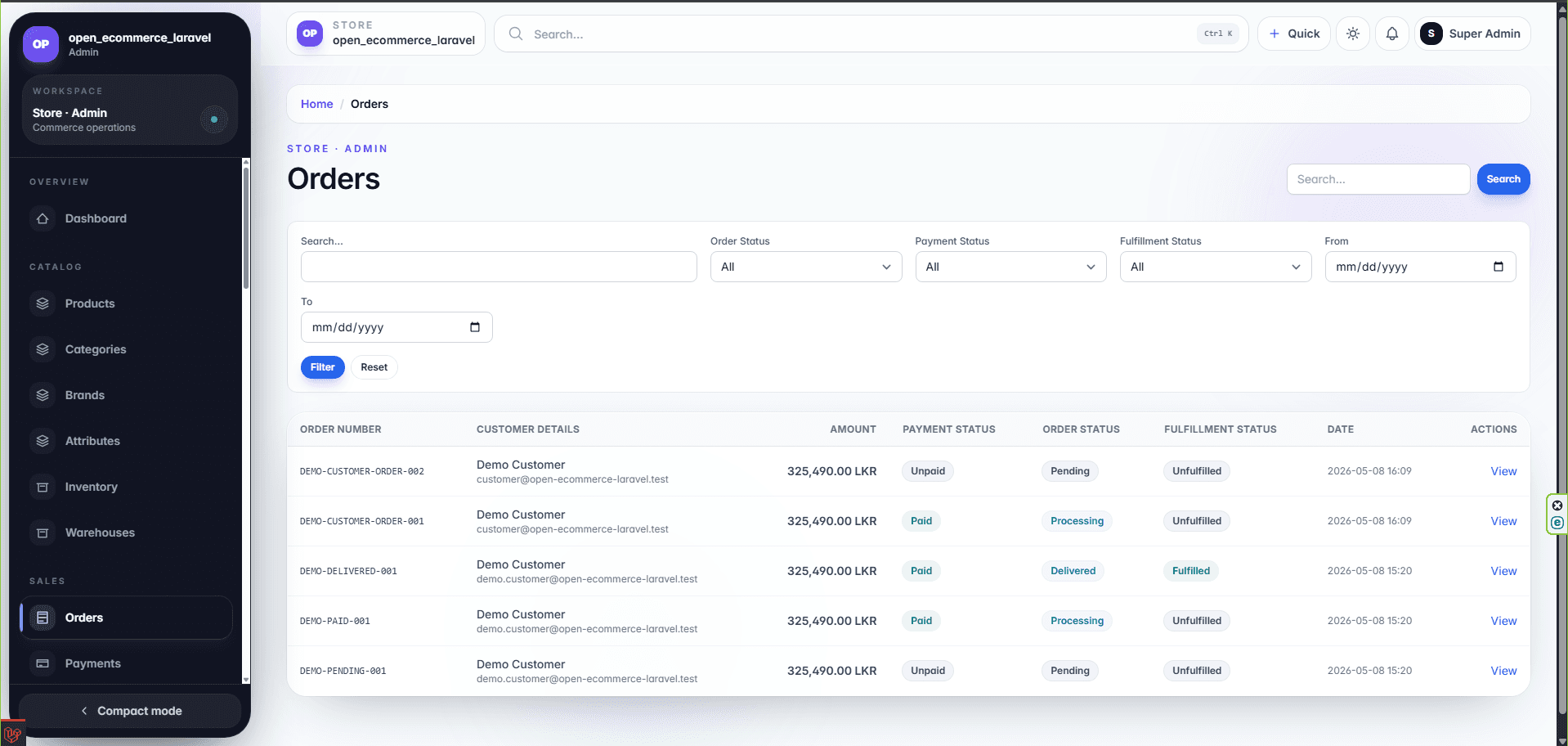Open the Super Admin user menu

(1472, 34)
